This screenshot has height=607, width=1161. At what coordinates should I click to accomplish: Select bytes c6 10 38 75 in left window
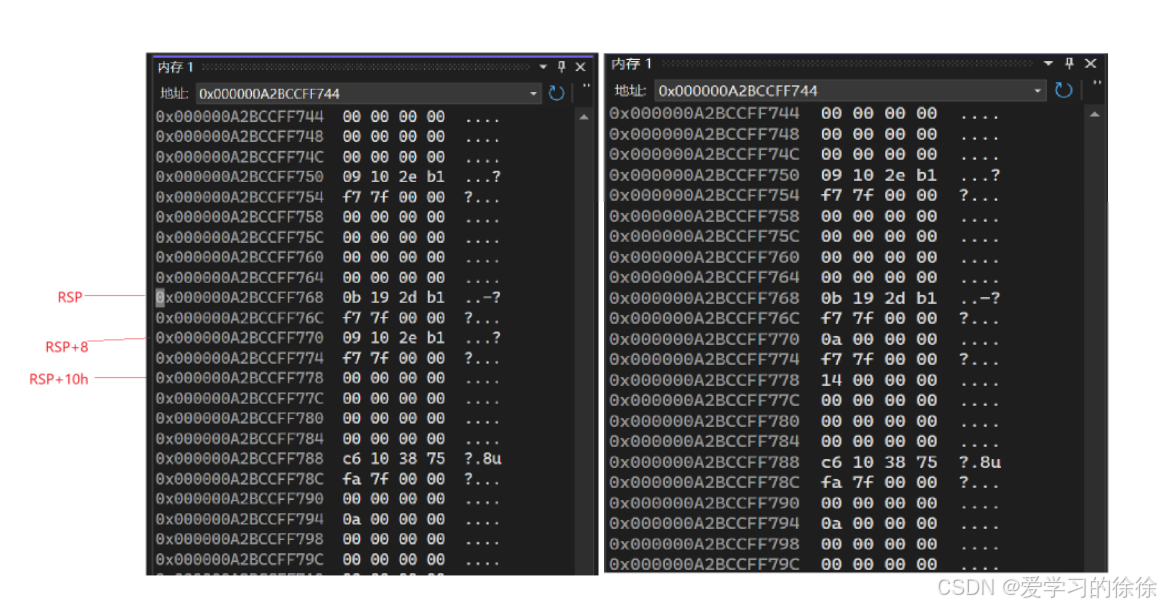click(393, 458)
